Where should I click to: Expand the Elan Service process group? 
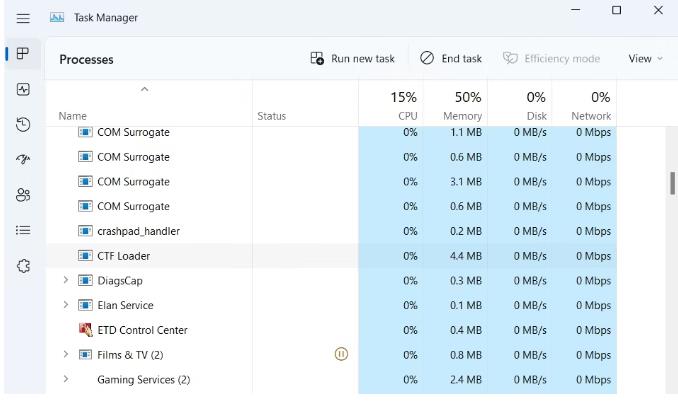(65, 305)
